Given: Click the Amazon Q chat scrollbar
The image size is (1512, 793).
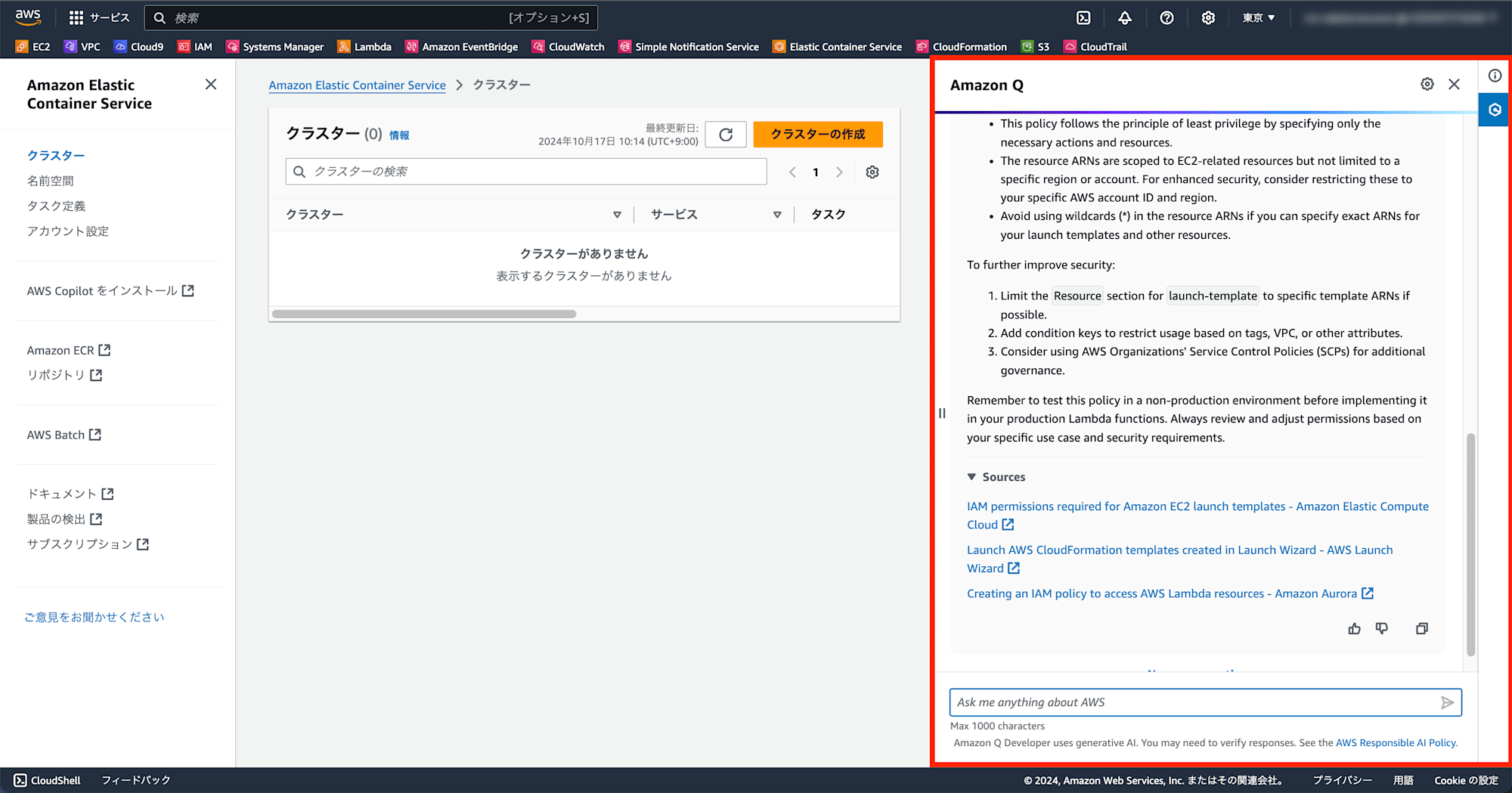Looking at the screenshot, I should [1470, 544].
